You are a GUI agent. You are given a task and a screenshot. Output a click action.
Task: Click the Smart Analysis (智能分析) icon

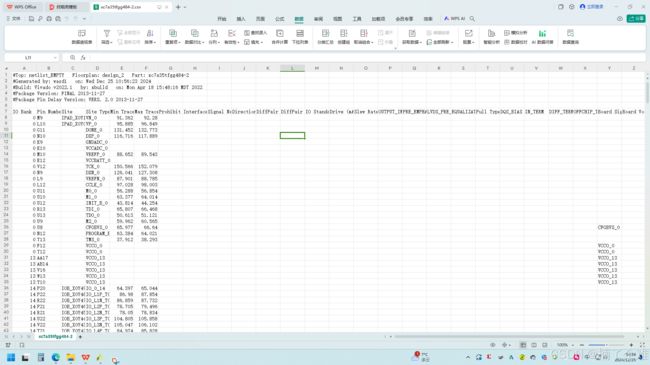[x=491, y=34]
